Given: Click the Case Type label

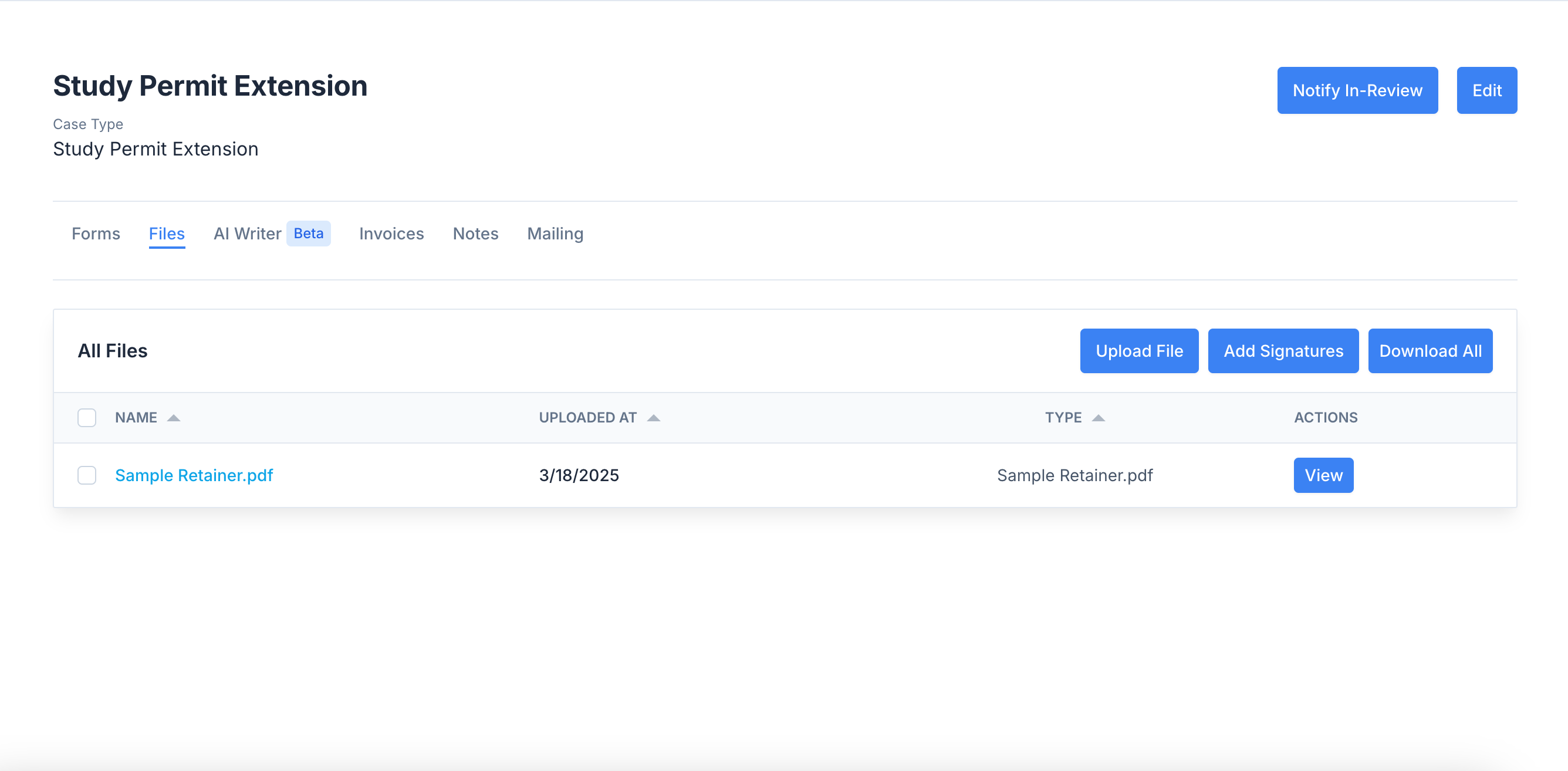Looking at the screenshot, I should (x=87, y=124).
